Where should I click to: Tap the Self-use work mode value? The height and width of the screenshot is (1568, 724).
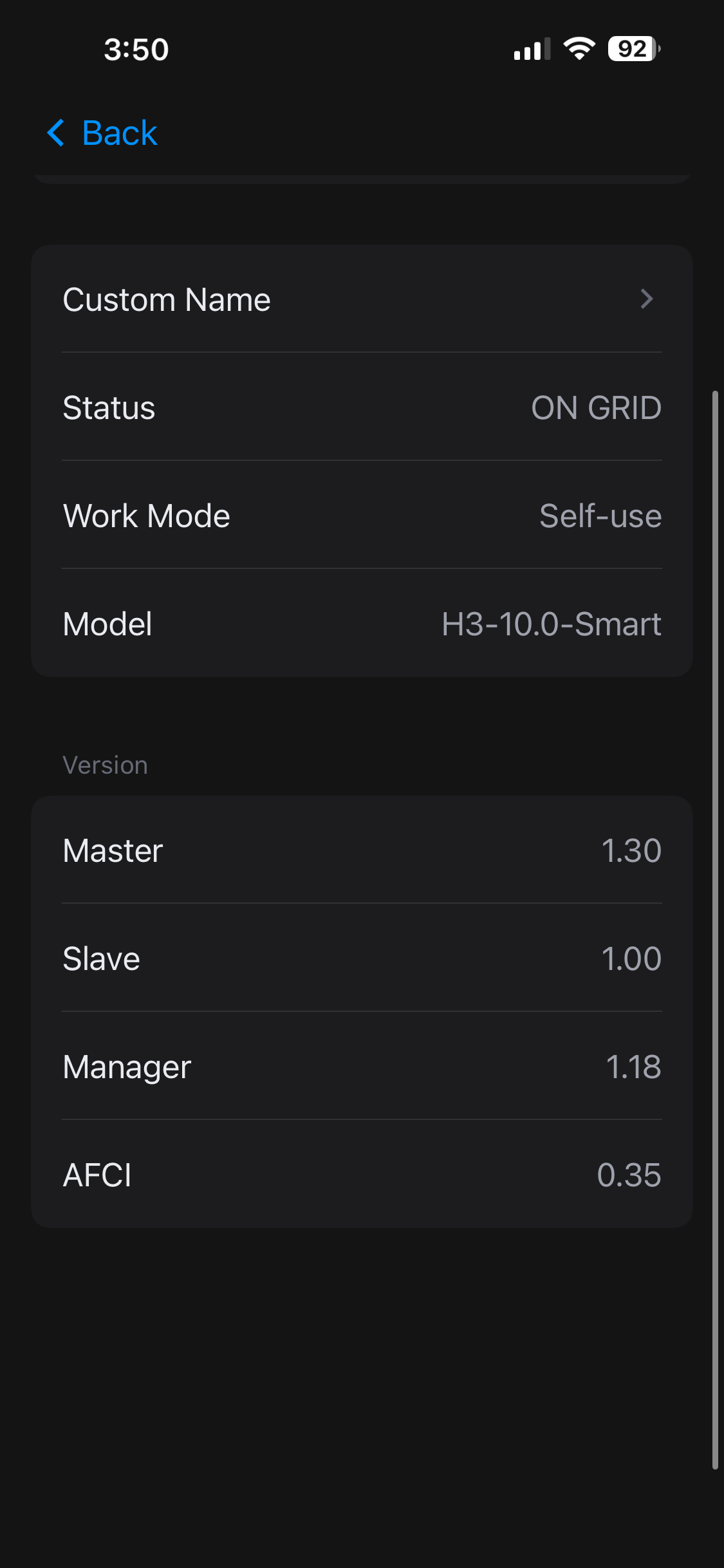point(600,516)
